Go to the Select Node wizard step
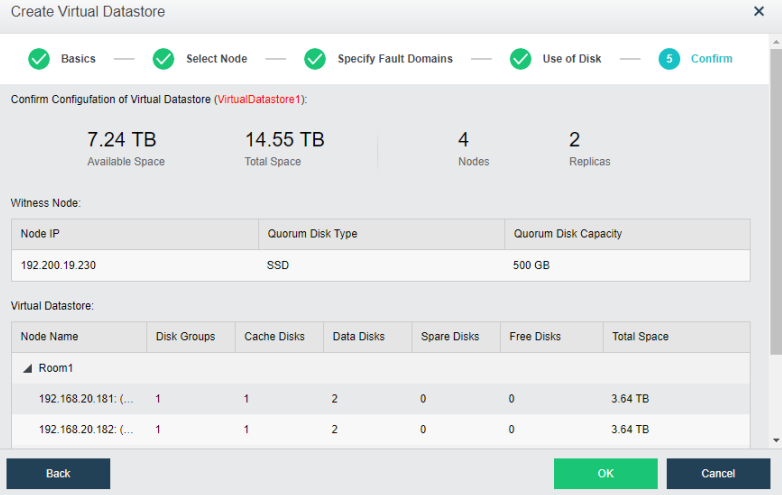 (x=216, y=59)
